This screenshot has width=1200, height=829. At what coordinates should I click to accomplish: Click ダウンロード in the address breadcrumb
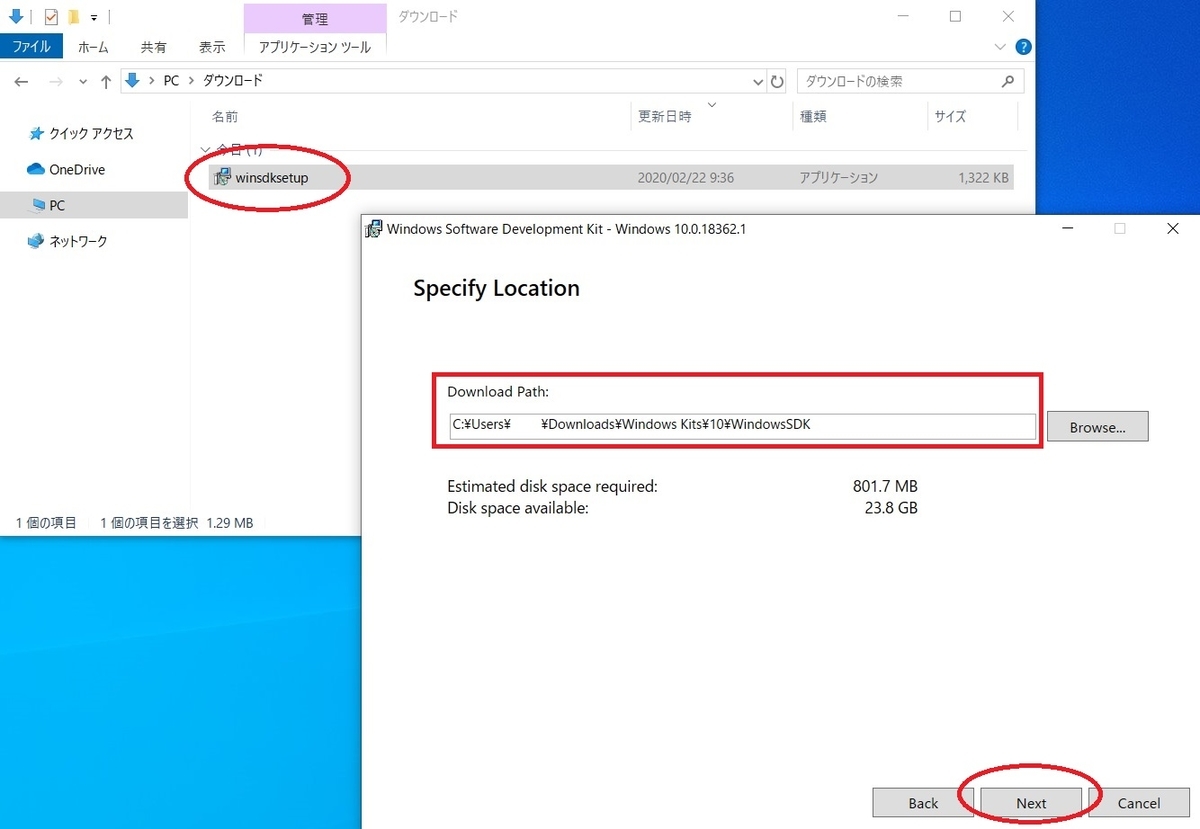tap(232, 81)
